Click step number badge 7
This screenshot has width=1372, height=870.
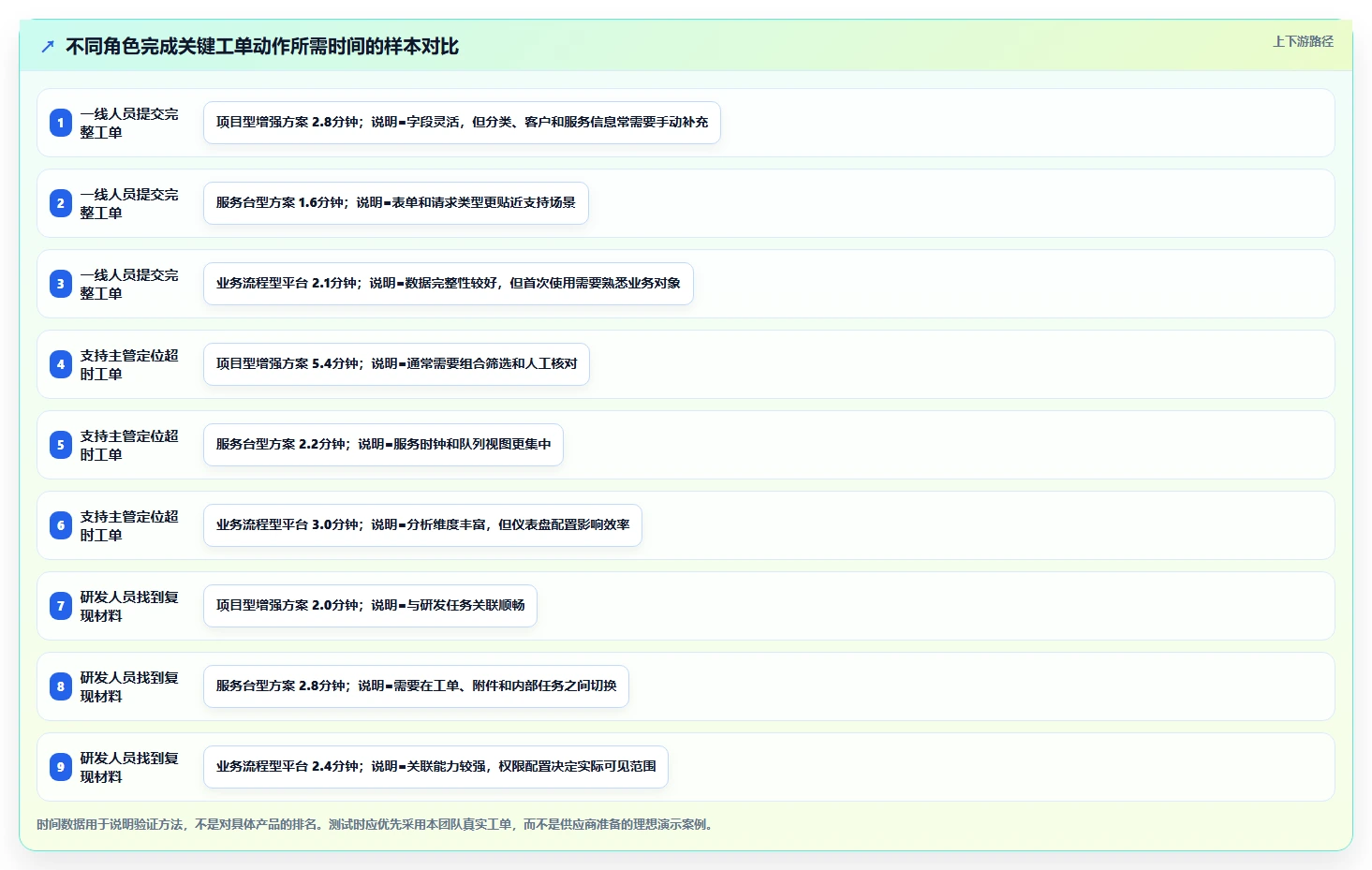[61, 606]
